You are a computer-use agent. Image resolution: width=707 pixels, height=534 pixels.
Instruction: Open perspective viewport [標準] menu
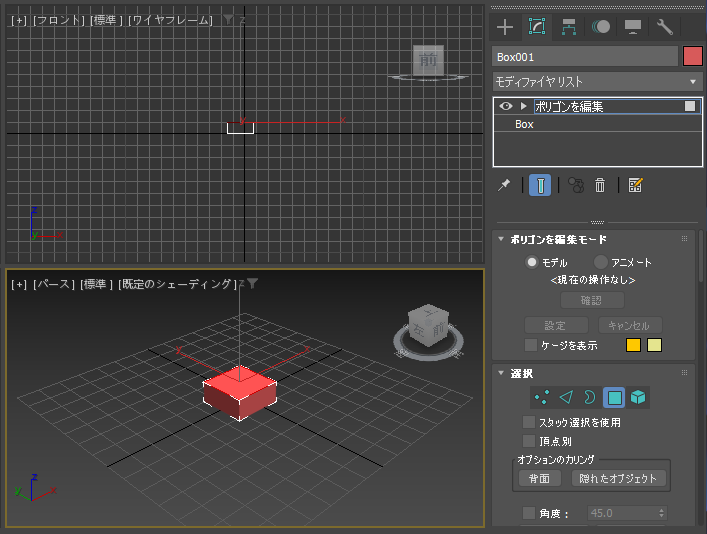point(96,284)
